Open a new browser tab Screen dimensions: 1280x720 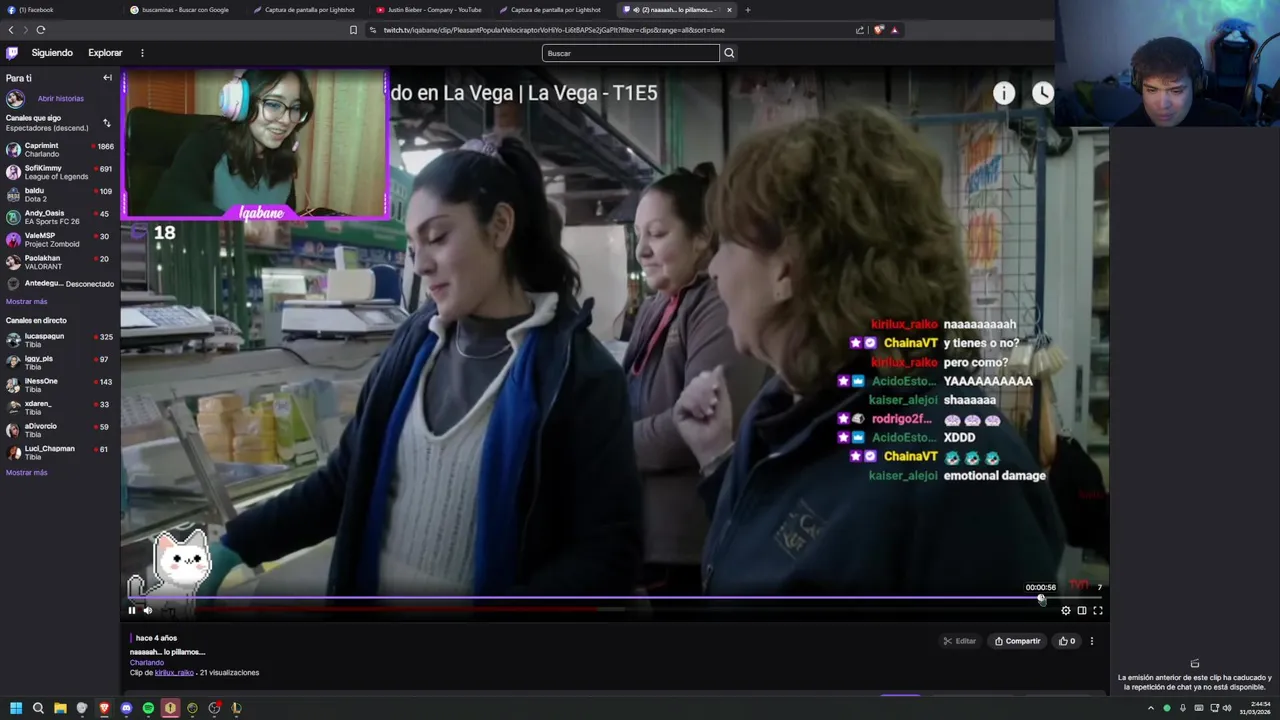click(747, 10)
